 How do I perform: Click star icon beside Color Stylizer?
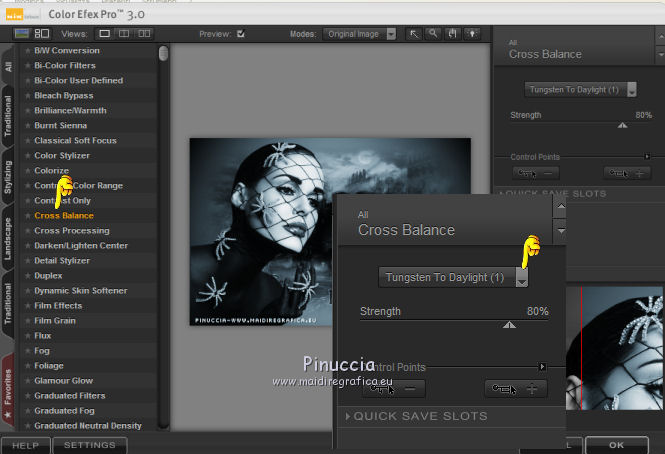pos(28,155)
